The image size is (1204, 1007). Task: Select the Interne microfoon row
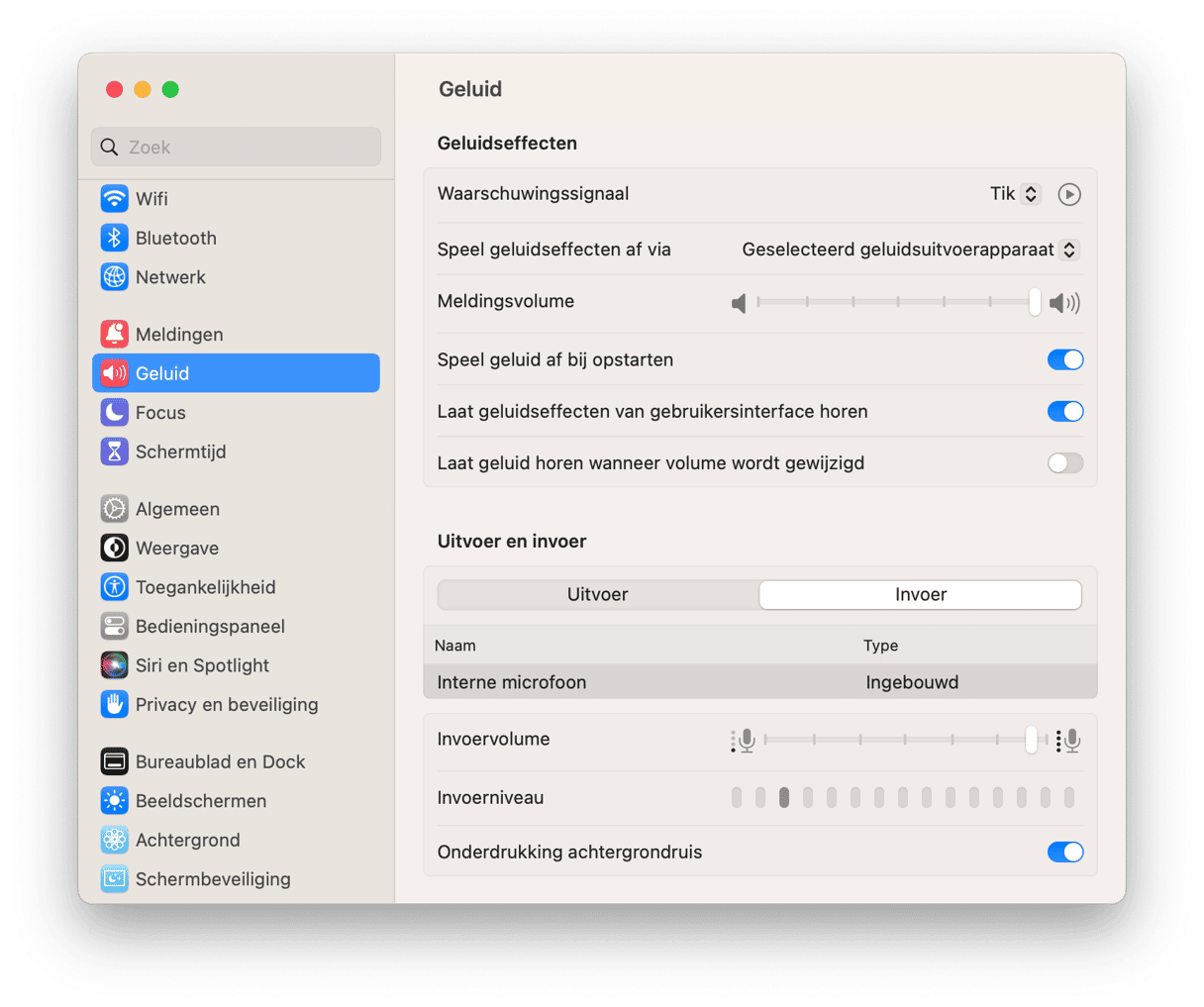pos(760,682)
